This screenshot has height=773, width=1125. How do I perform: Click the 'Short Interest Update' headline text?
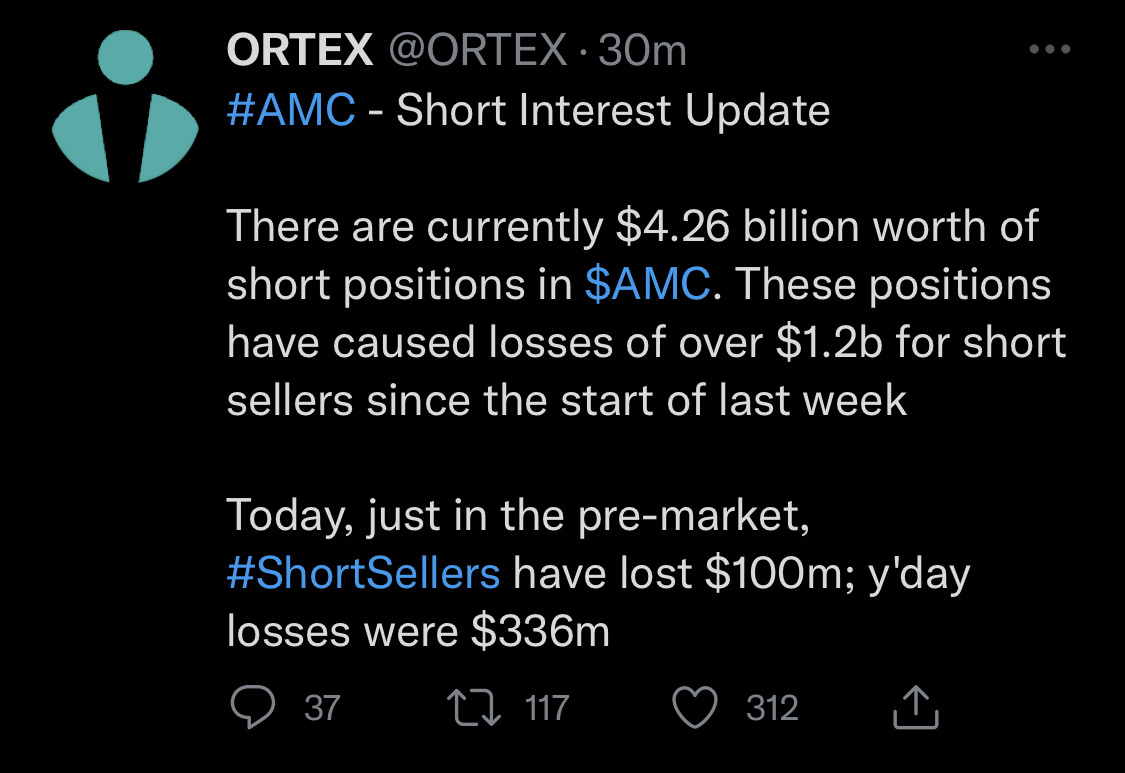pyautogui.click(x=613, y=111)
